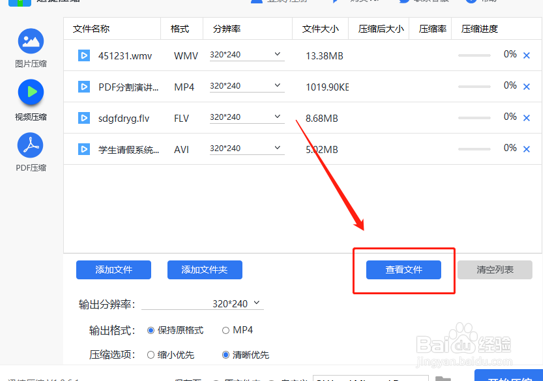This screenshot has width=543, height=381.
Task: Click progress bar for sdgfdryg.flv row
Action: pyautogui.click(x=474, y=118)
